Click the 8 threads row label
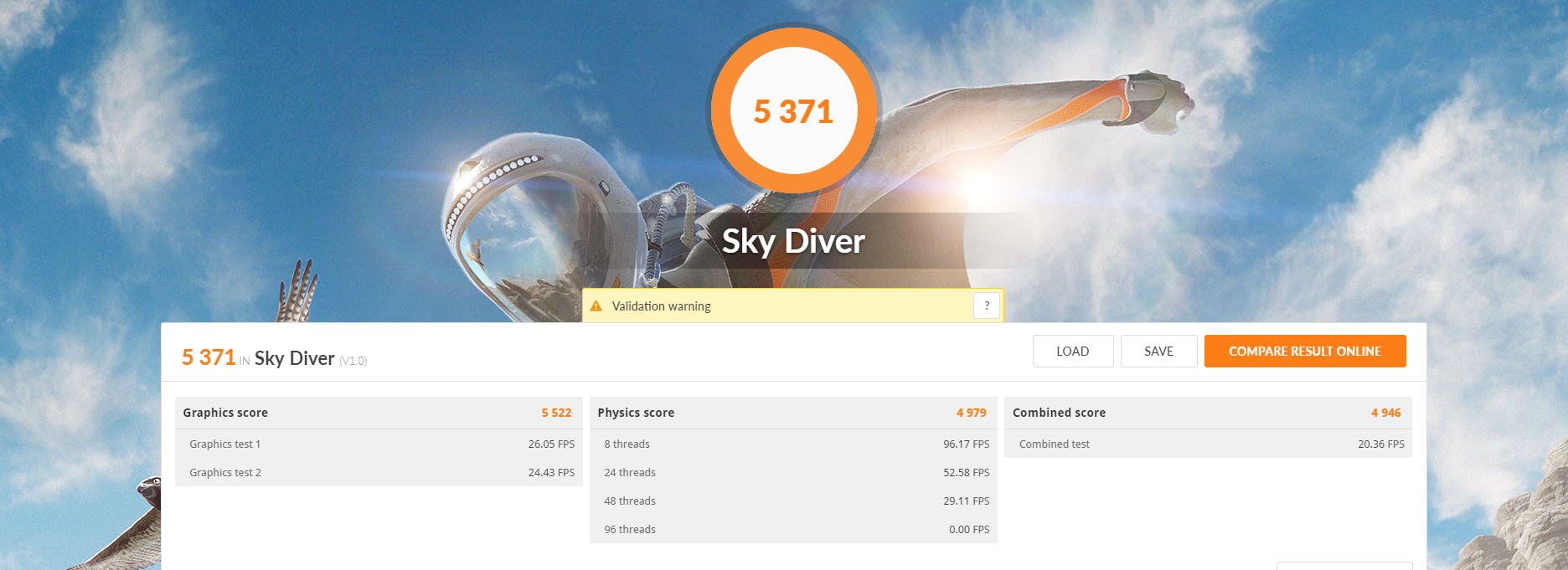 (627, 444)
